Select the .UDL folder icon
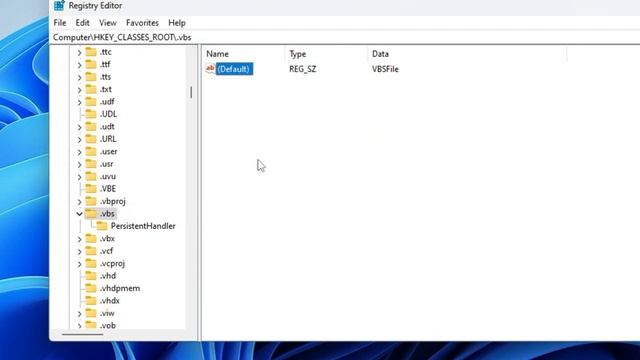Viewport: 640px width, 360px height. [91, 114]
